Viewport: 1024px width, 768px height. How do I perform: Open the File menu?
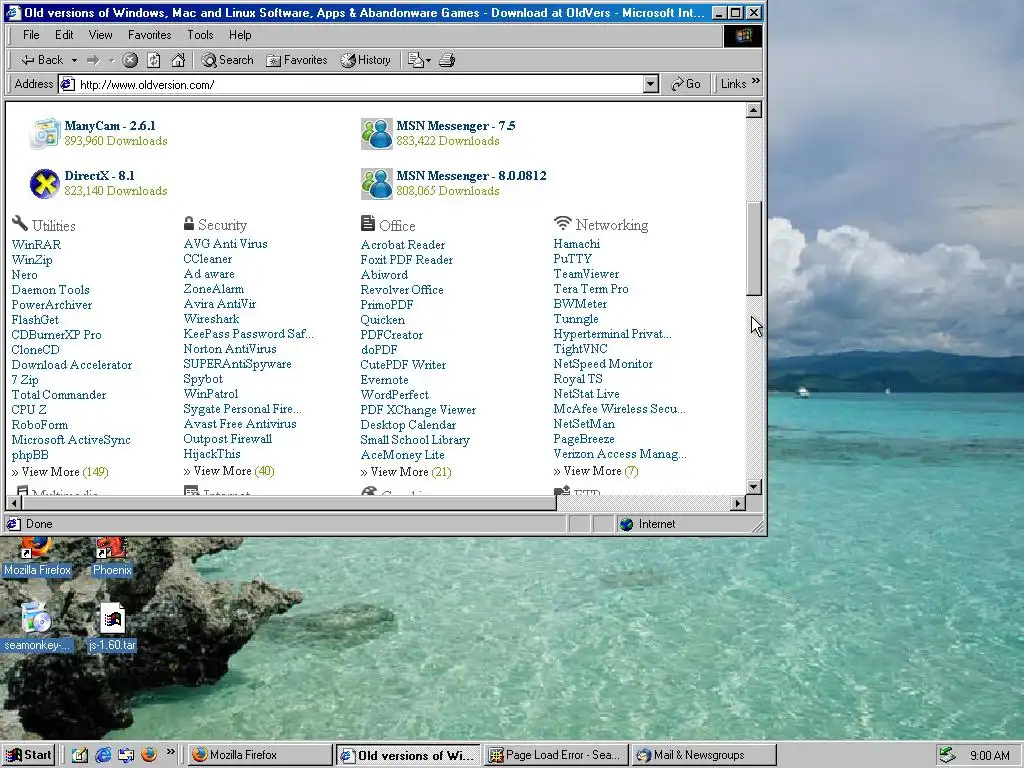coord(31,35)
